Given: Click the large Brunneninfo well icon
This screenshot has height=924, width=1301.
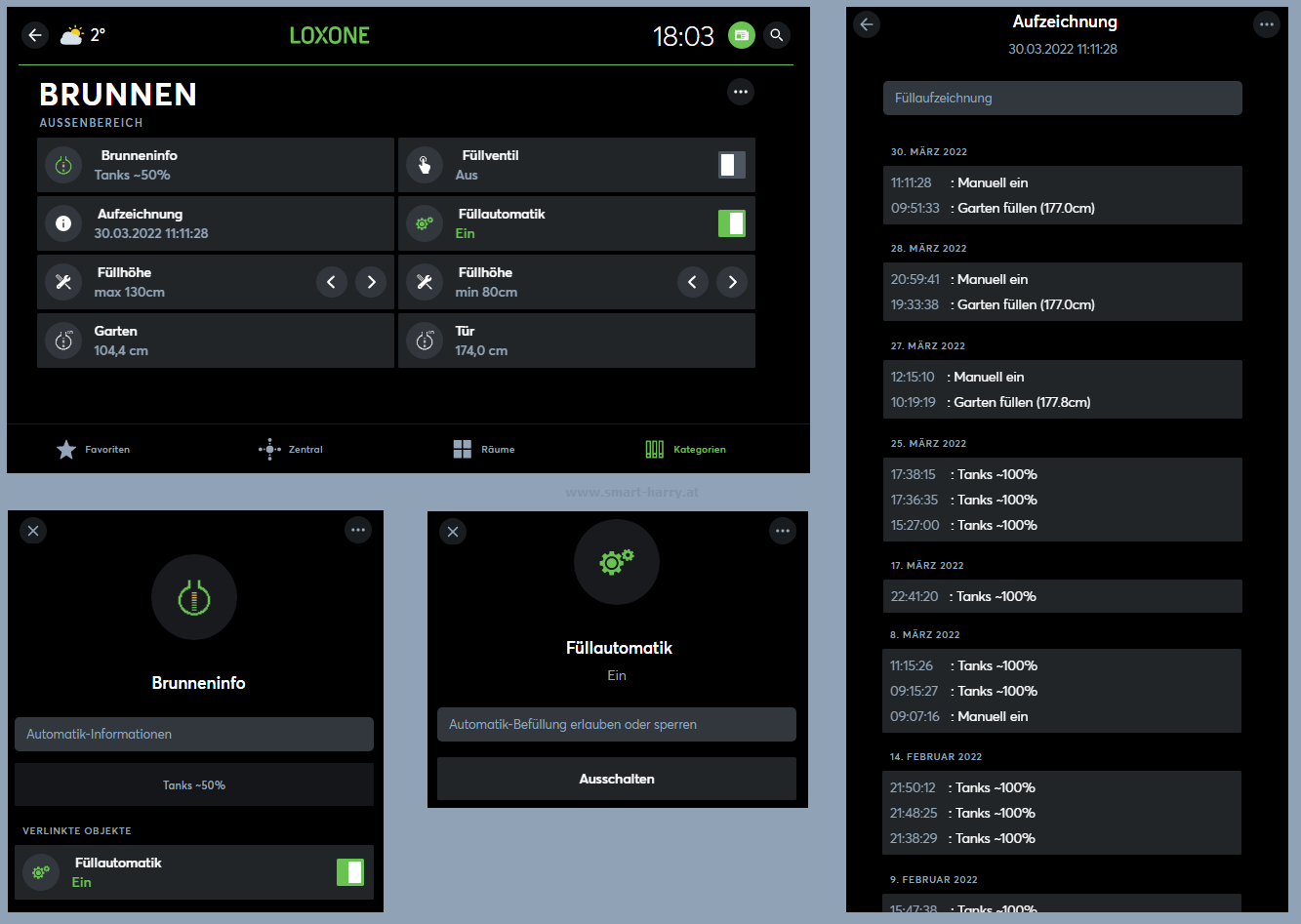Looking at the screenshot, I should (194, 597).
